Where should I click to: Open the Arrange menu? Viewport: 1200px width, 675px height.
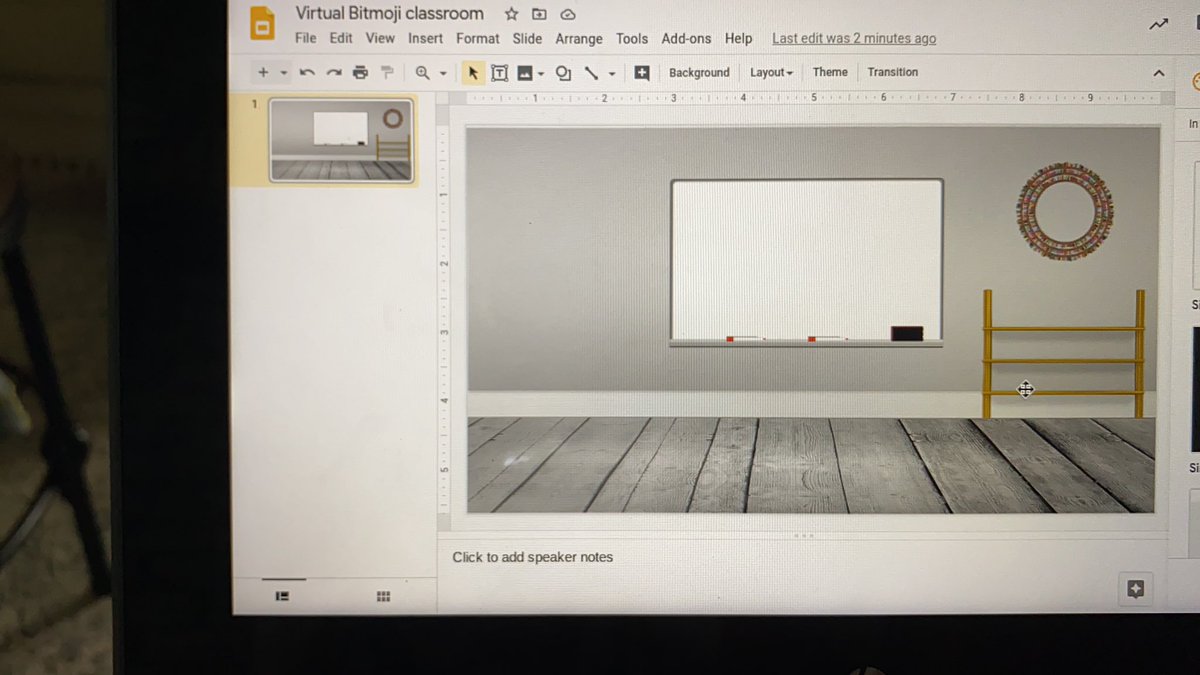click(579, 39)
